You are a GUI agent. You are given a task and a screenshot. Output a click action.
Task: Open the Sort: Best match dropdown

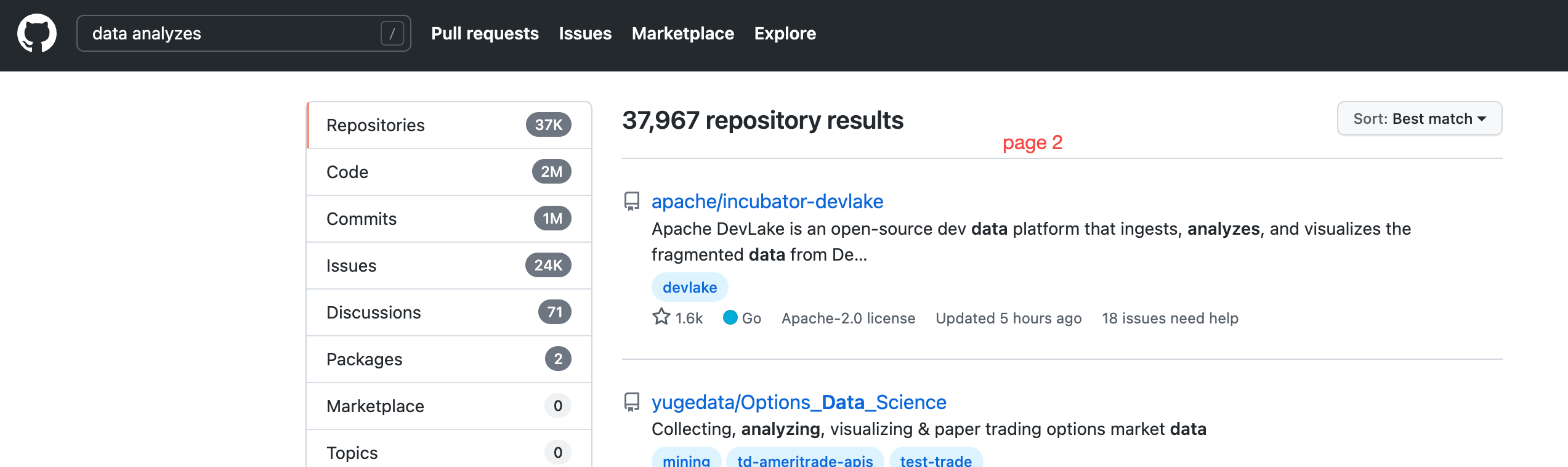tap(1419, 118)
